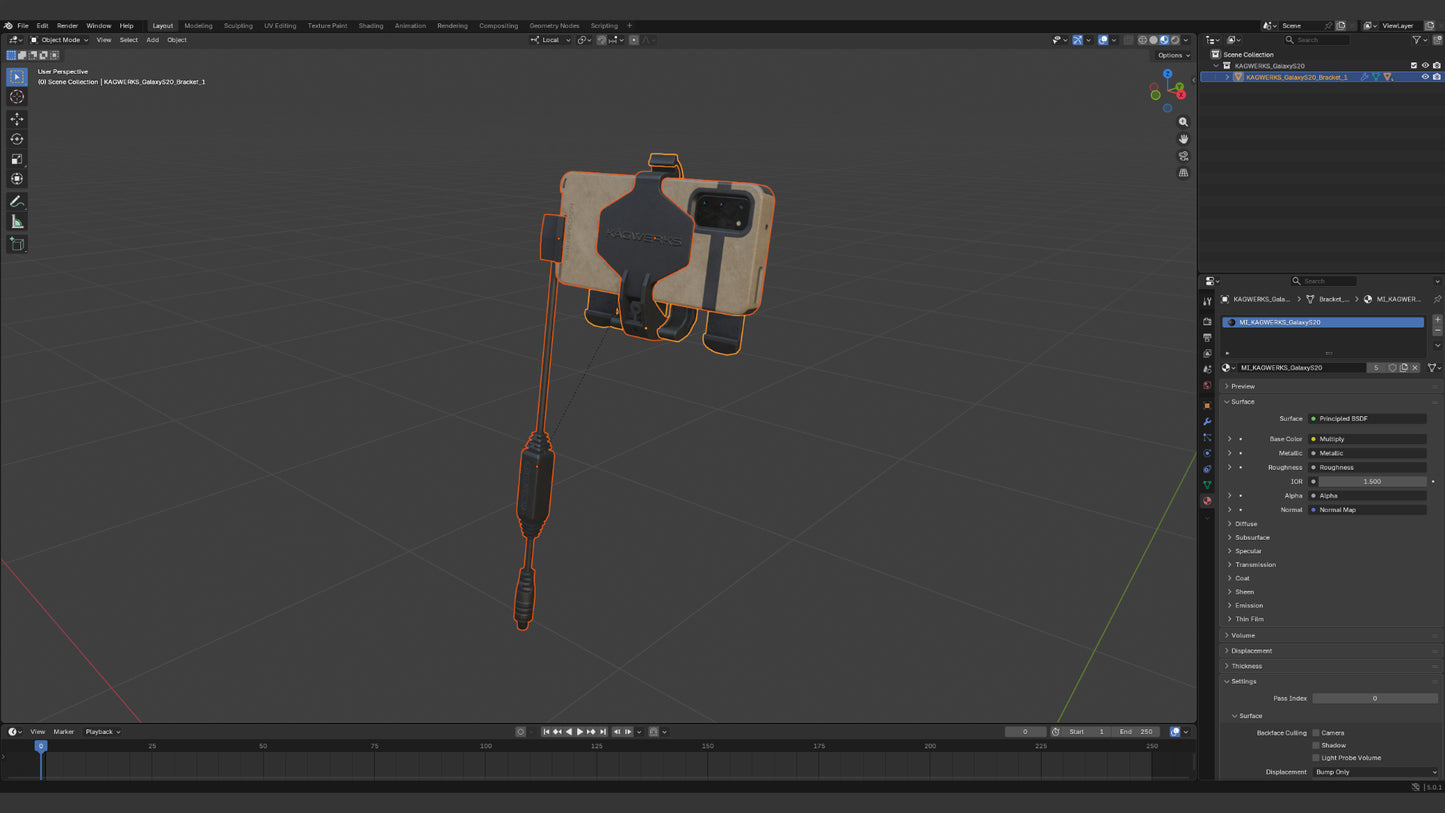This screenshot has height=813, width=1445.
Task: Switch to the UV Editing workspace tab
Action: 280,26
